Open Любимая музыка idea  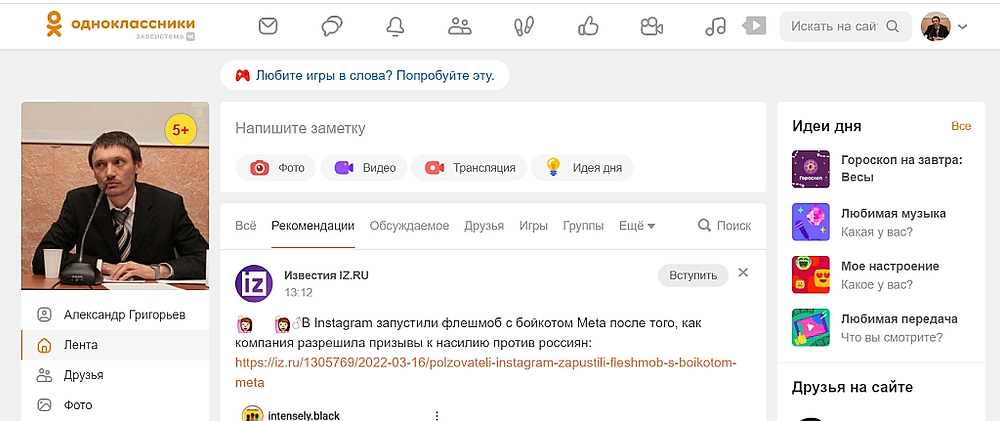point(893,214)
